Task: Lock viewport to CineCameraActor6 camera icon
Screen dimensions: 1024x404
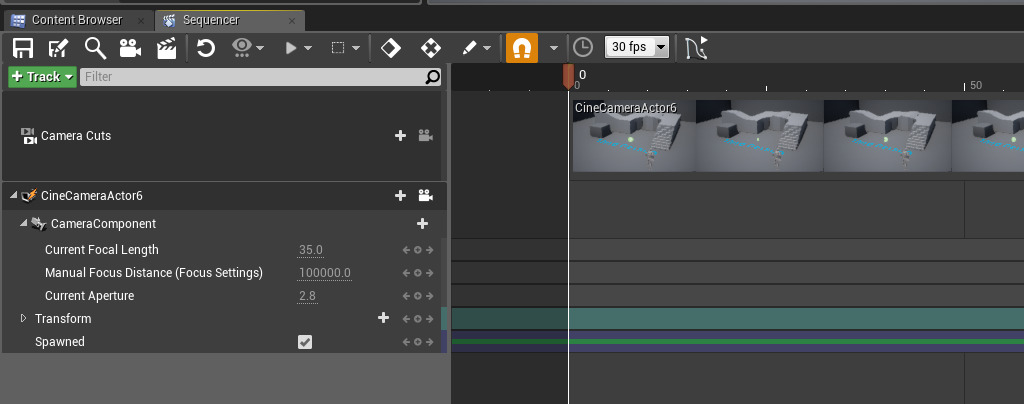Action: click(x=425, y=196)
